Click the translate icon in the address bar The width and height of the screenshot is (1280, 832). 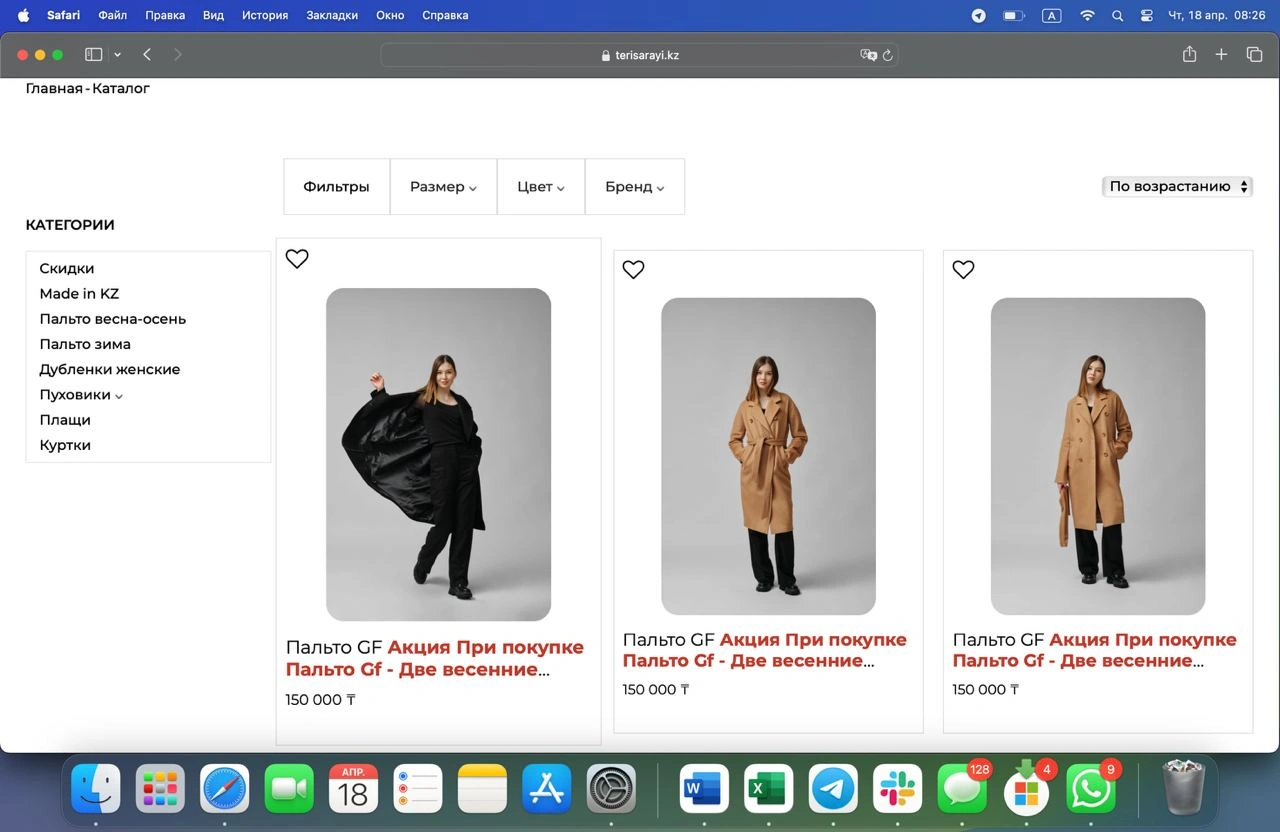click(x=868, y=55)
